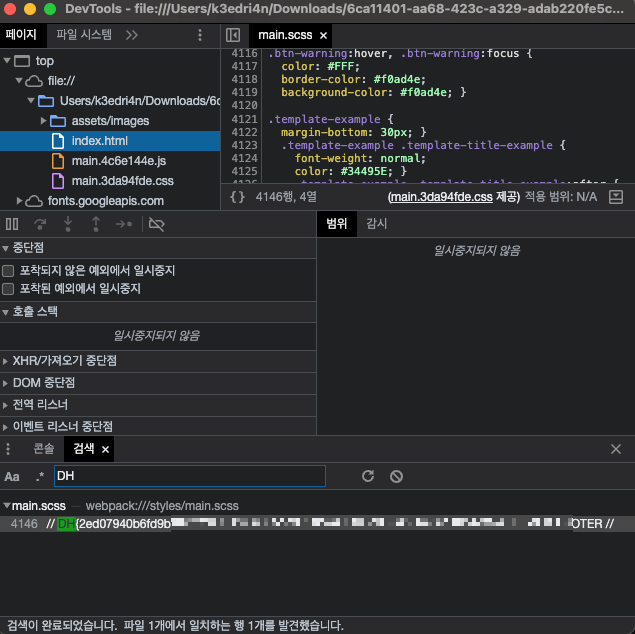
Task: Focus the search input containing DH
Action: pos(190,476)
